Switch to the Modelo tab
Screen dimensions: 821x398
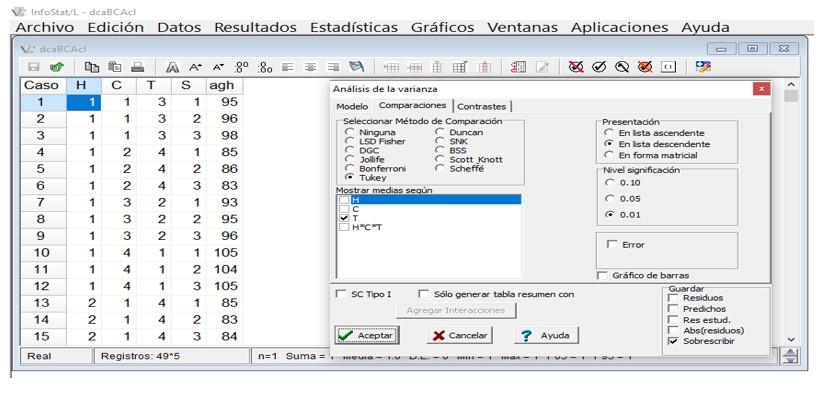352,106
